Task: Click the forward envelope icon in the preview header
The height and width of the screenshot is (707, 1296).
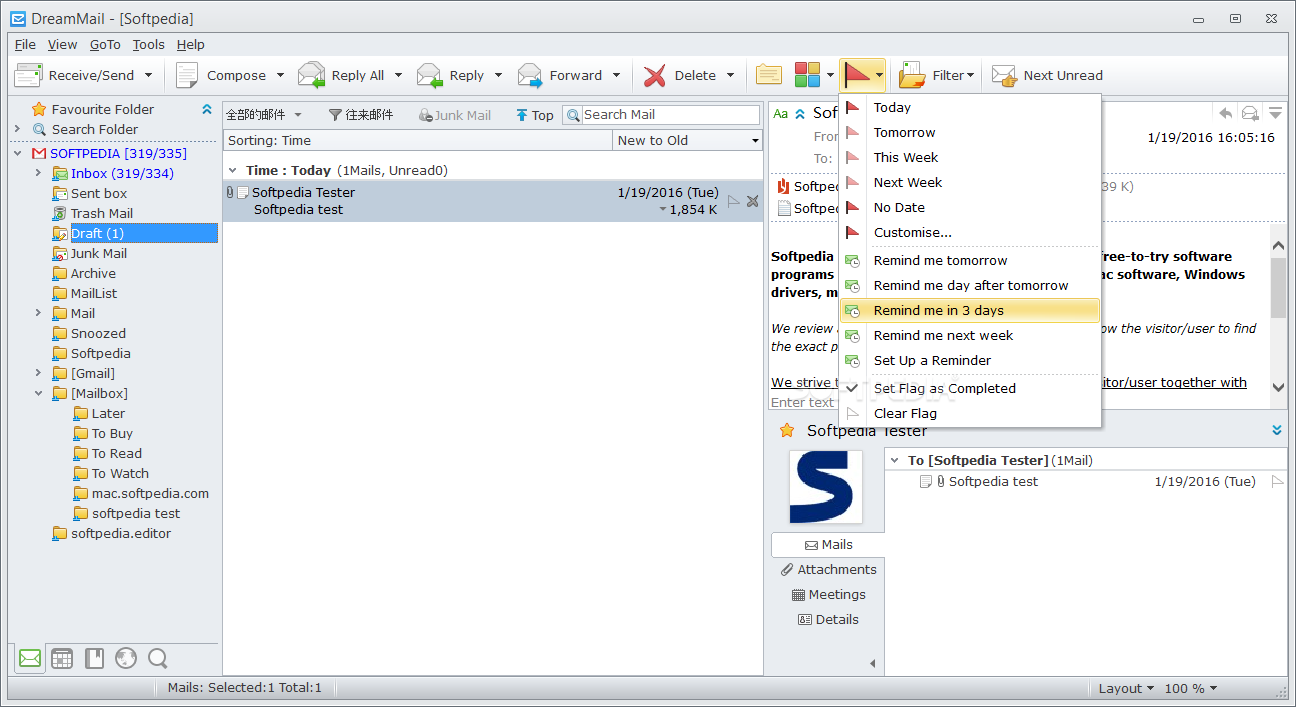Action: (x=1250, y=113)
